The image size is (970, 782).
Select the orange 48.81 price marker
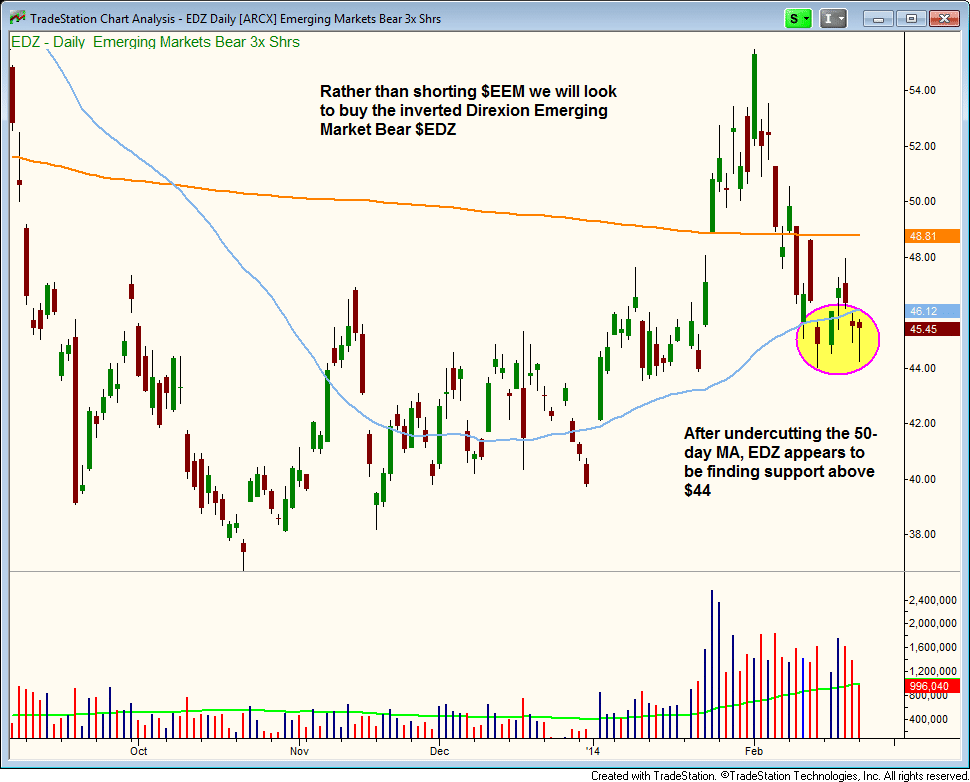(922, 235)
